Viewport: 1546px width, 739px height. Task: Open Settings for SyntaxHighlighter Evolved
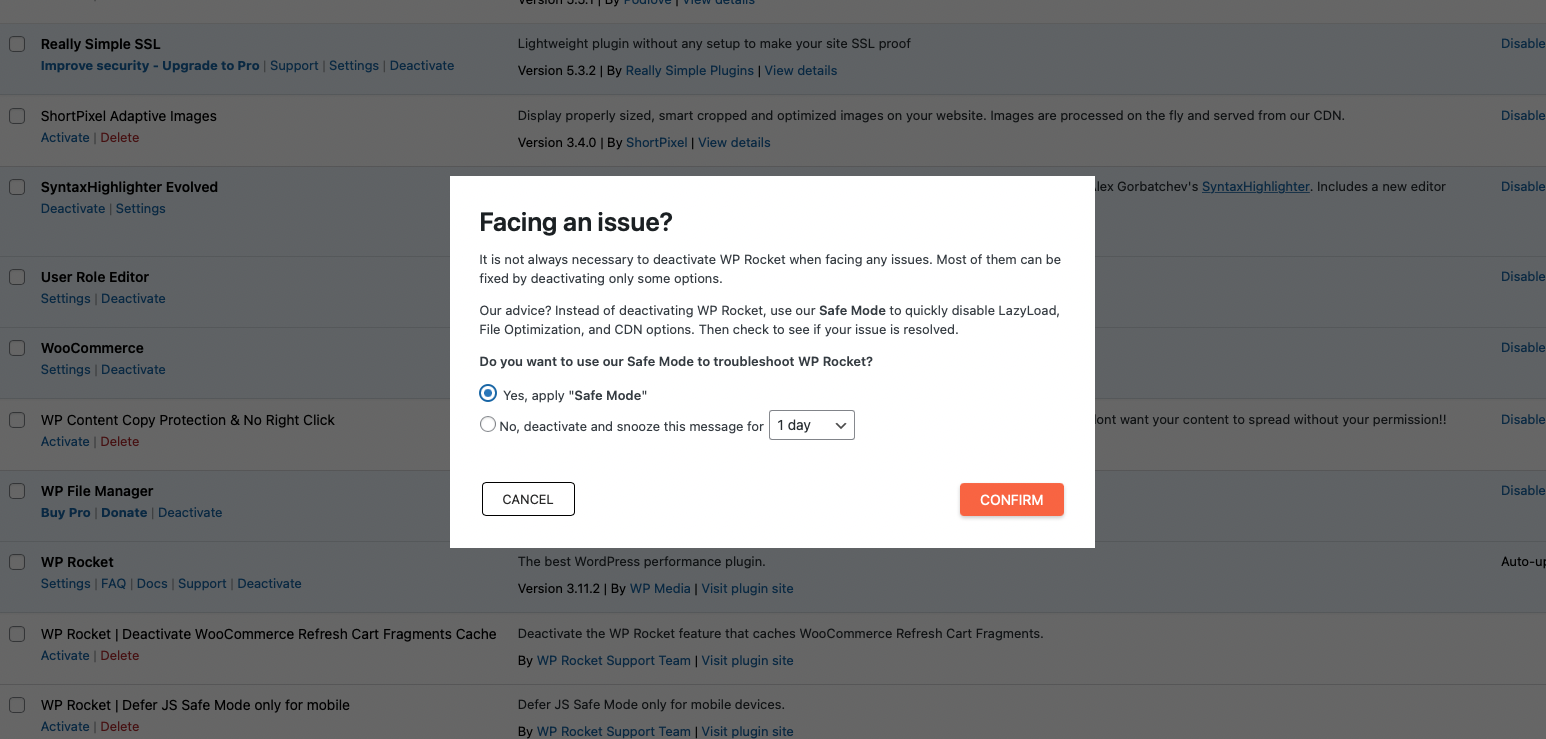tap(140, 208)
